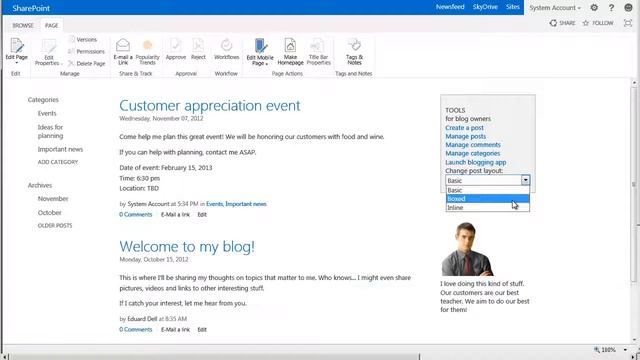
Task: Open the Important news category in the sidebar
Action: point(60,149)
